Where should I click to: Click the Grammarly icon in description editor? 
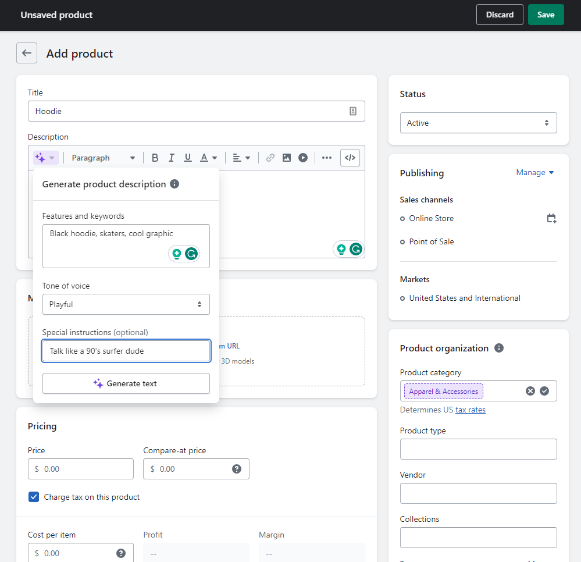[356, 249]
